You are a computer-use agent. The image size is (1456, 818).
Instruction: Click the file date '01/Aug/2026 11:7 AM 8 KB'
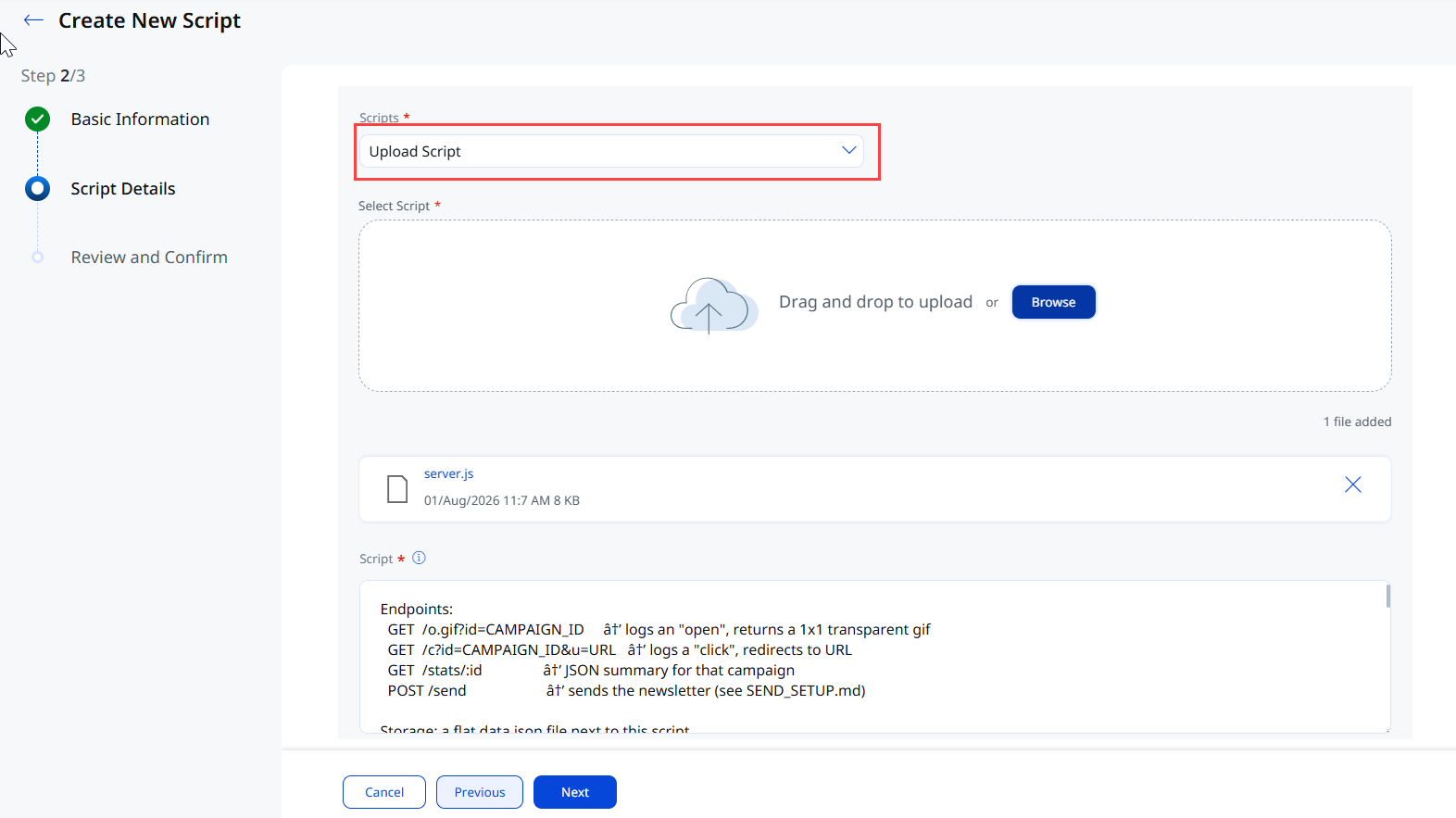tap(502, 500)
